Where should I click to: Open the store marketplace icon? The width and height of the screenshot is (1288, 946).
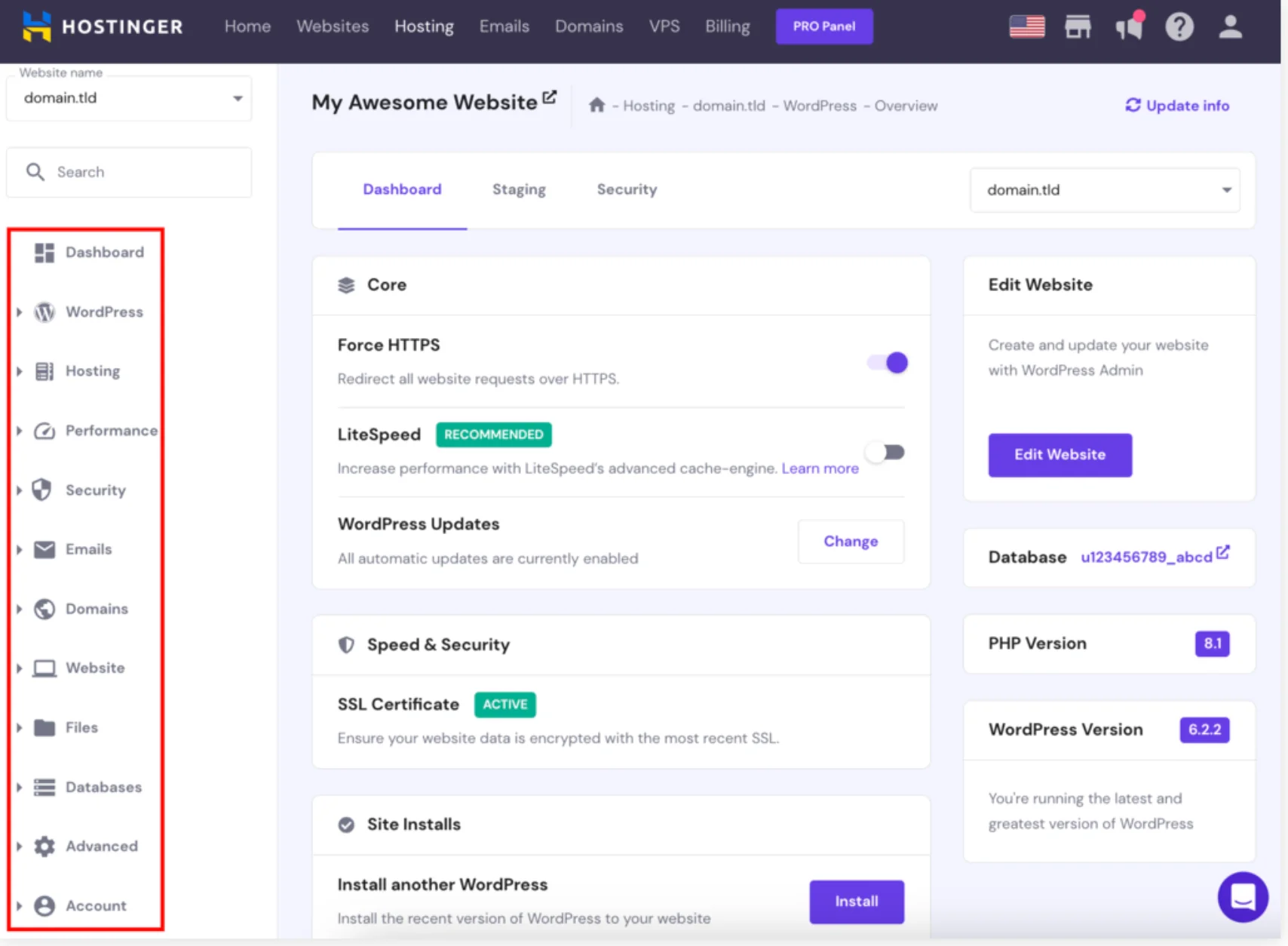point(1078,26)
